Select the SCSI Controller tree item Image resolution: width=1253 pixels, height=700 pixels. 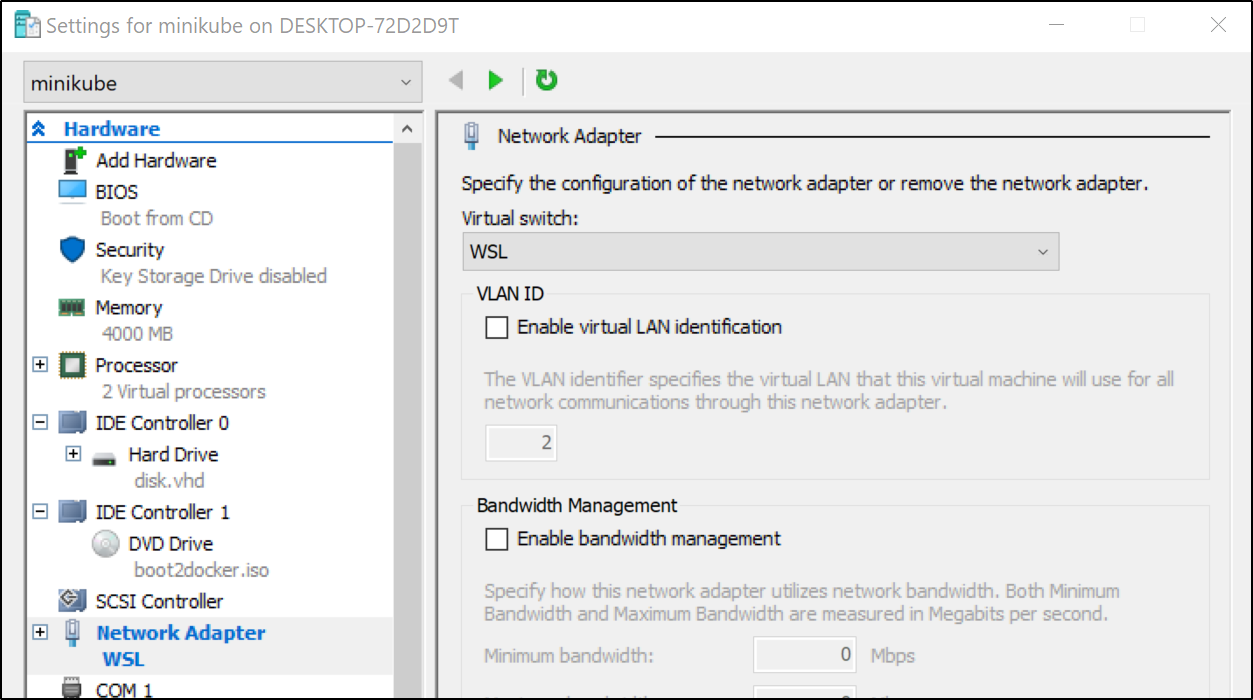[x=160, y=601]
